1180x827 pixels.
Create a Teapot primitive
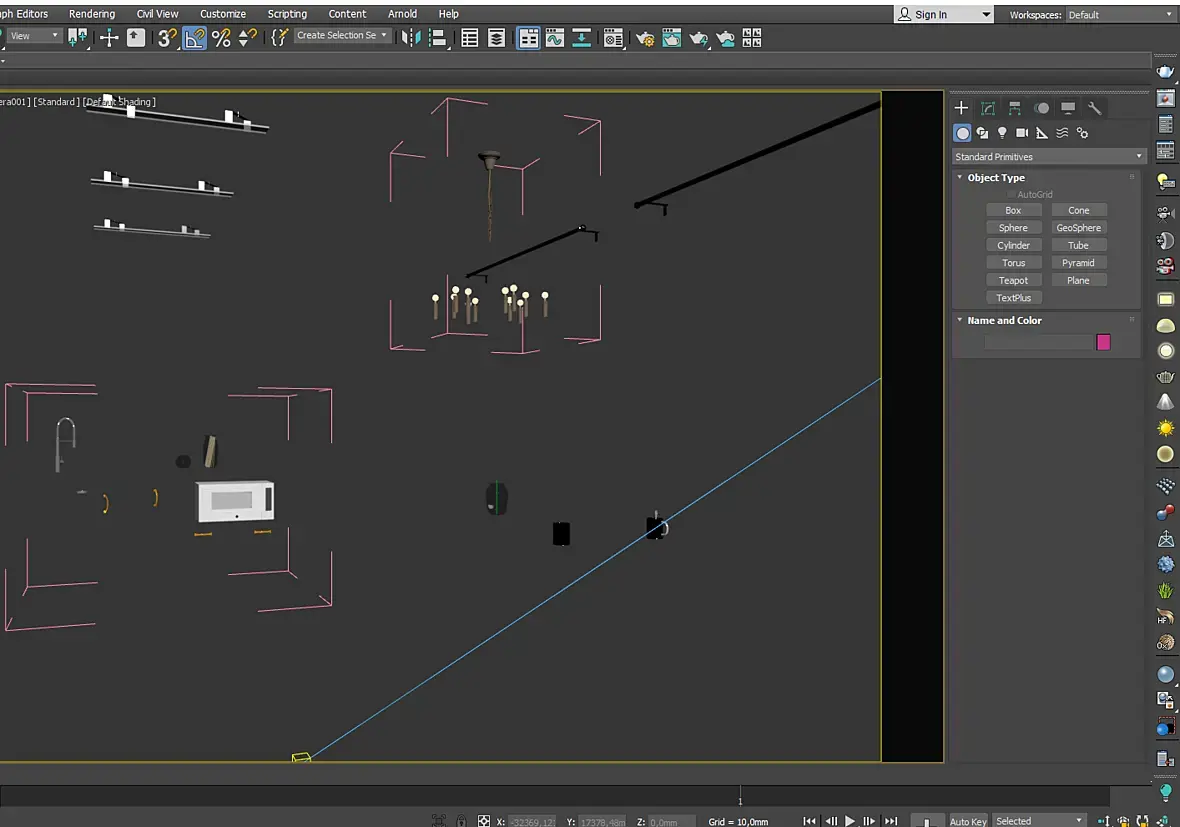pos(1013,280)
